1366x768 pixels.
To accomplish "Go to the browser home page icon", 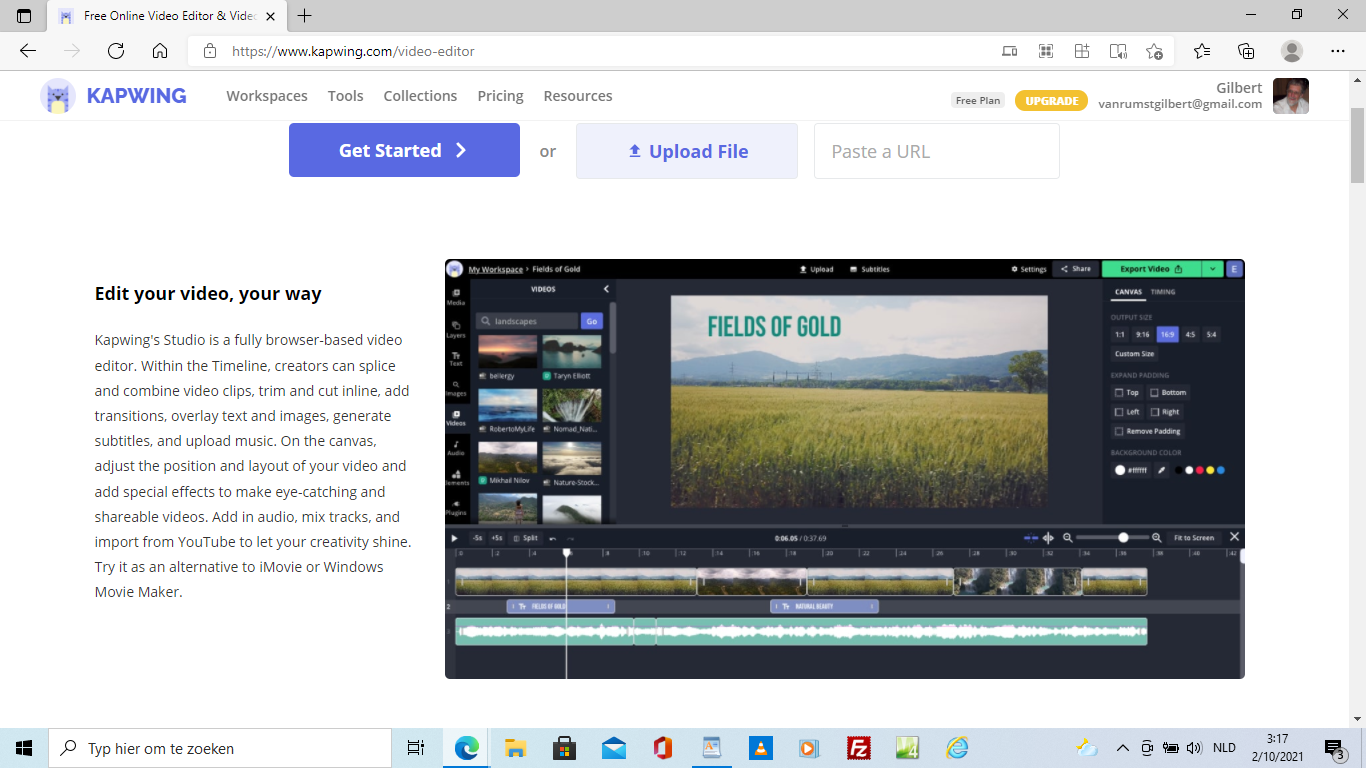I will [x=160, y=51].
